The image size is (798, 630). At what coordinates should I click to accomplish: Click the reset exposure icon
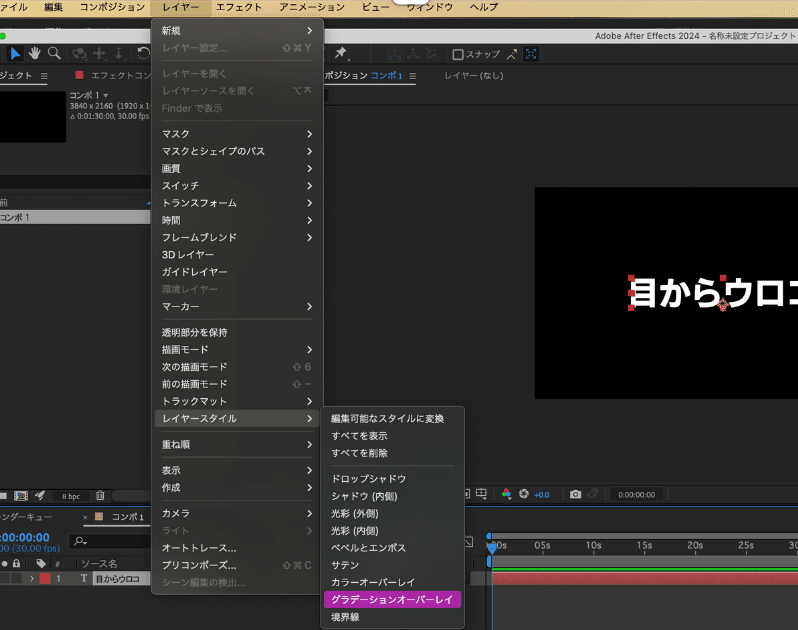click(524, 494)
